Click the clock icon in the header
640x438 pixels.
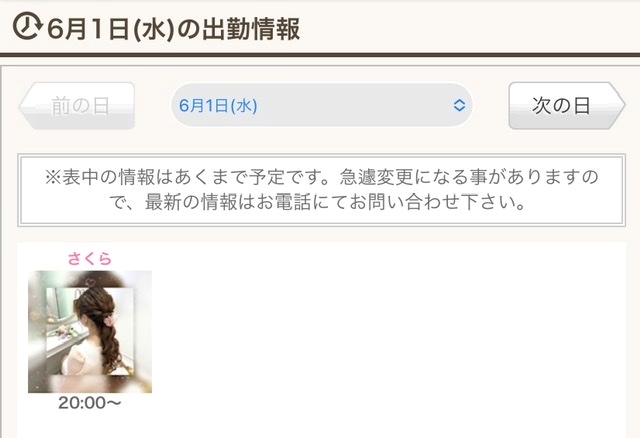[x=27, y=27]
